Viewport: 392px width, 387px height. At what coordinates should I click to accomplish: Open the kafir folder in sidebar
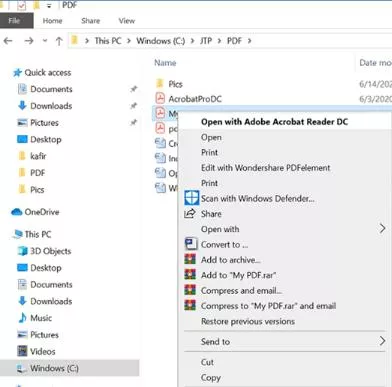point(38,156)
